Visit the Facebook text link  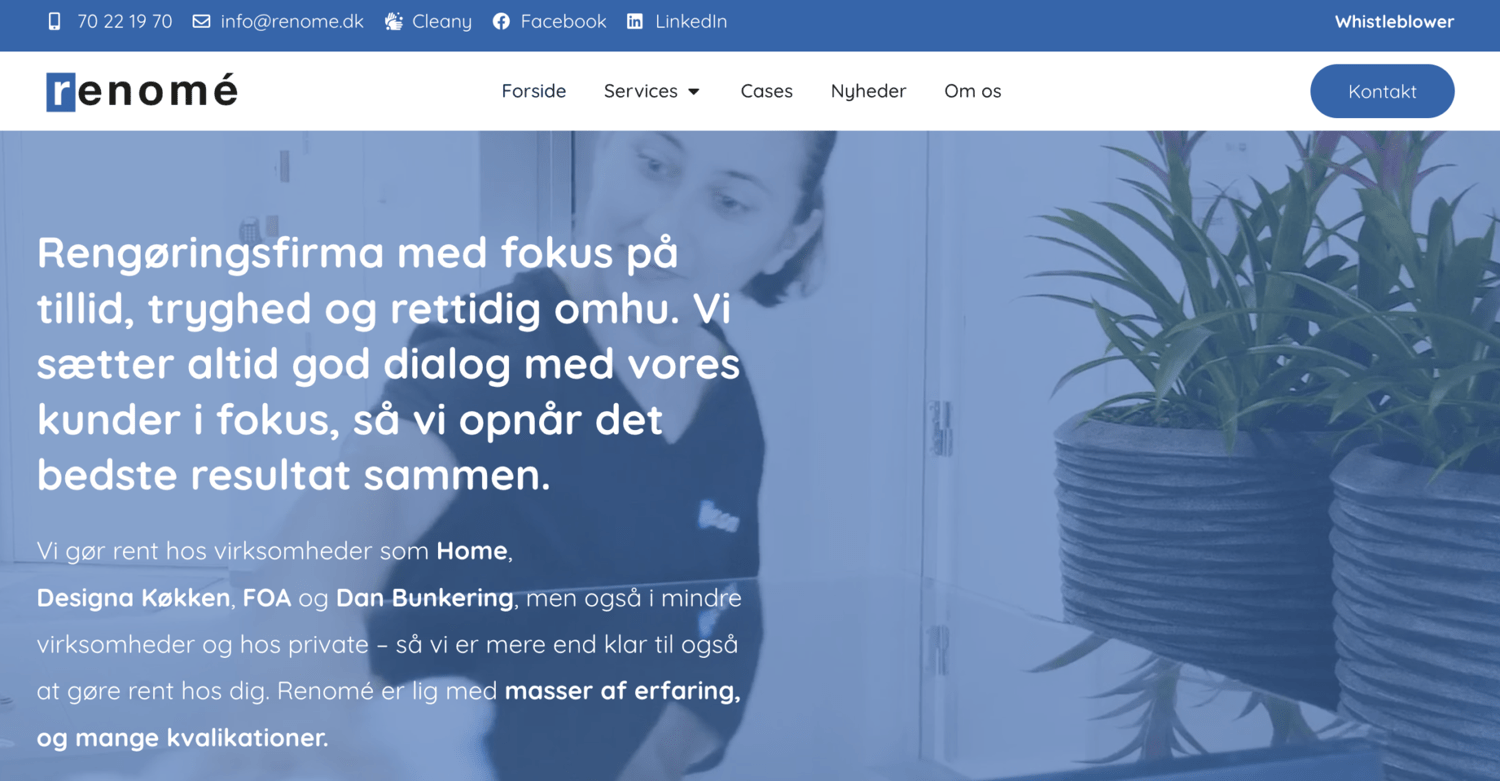(563, 21)
